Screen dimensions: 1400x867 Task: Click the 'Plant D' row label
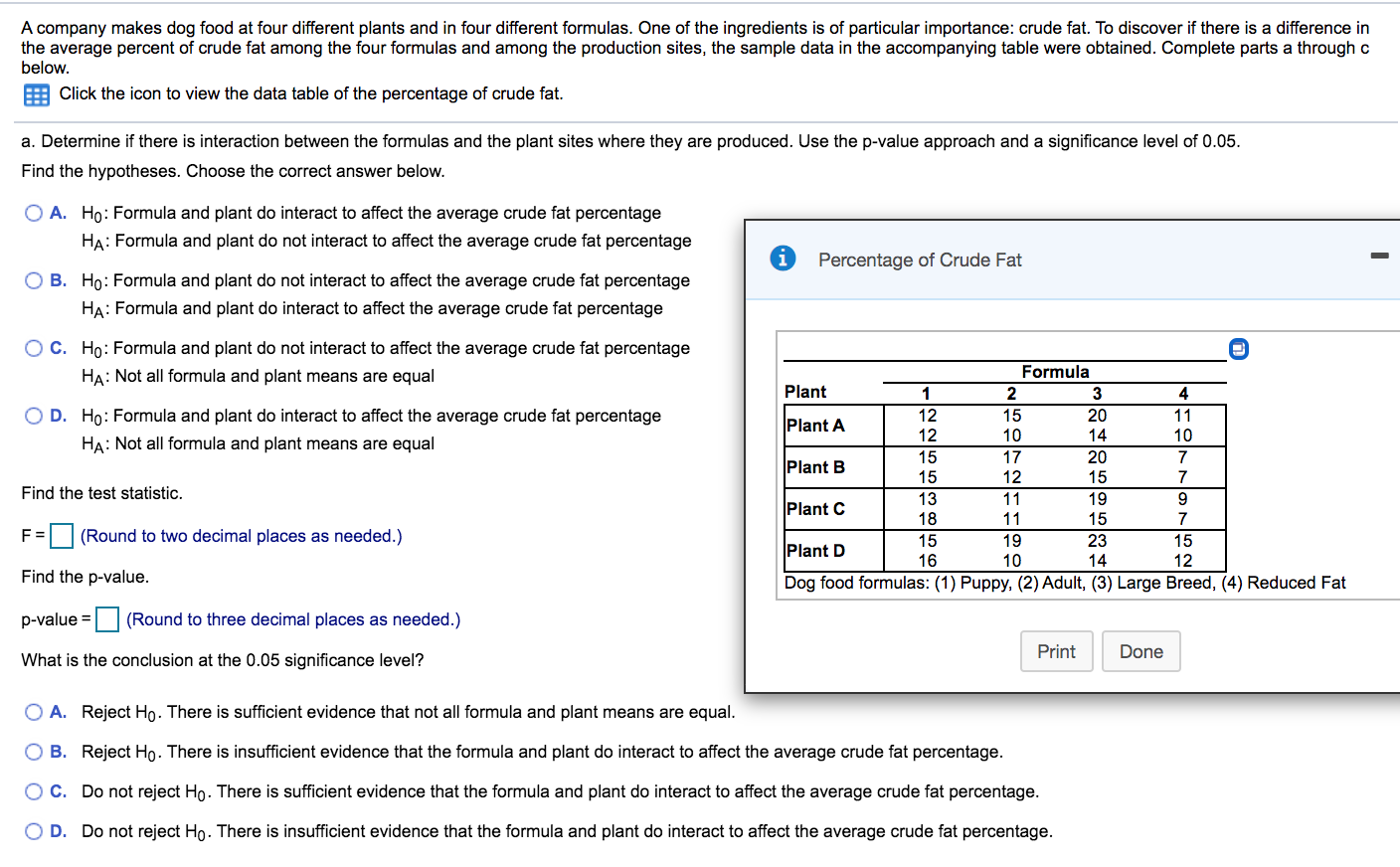click(815, 551)
